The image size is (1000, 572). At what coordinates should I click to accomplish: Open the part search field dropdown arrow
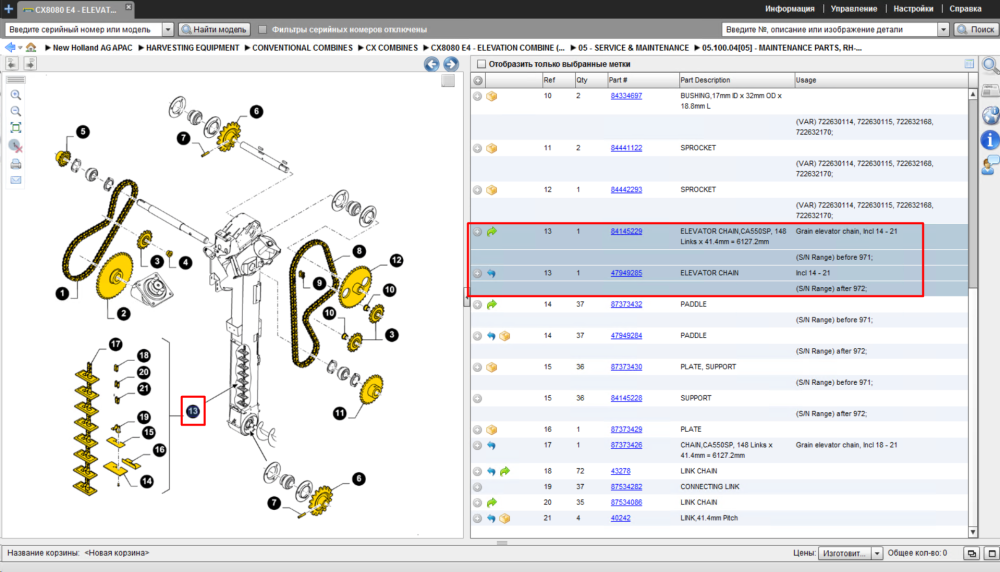pyautogui.click(x=943, y=29)
